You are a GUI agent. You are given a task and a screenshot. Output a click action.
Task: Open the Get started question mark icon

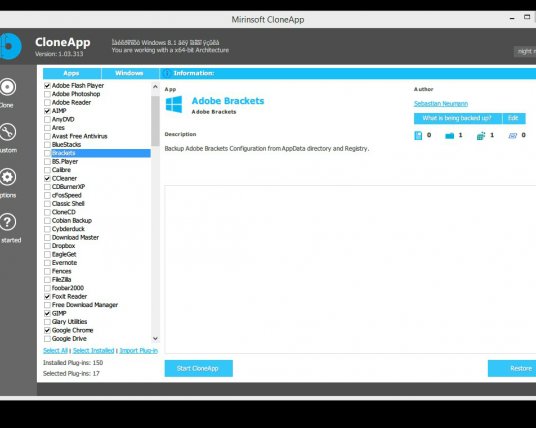tap(8, 222)
